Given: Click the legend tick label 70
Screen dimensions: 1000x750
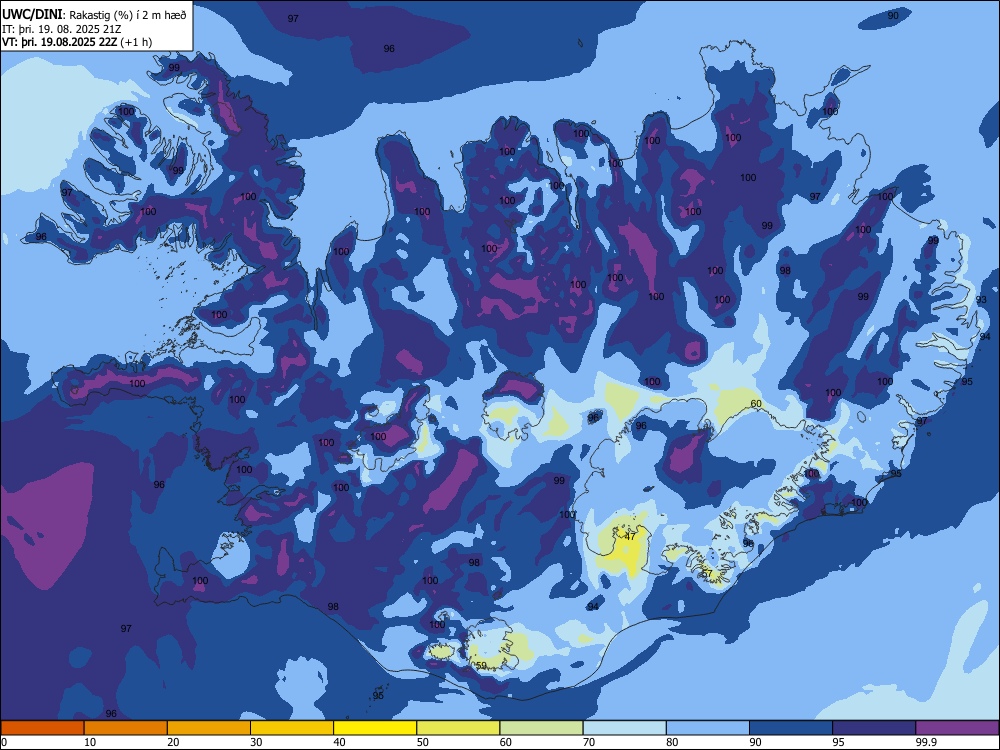Looking at the screenshot, I should pos(589,742).
